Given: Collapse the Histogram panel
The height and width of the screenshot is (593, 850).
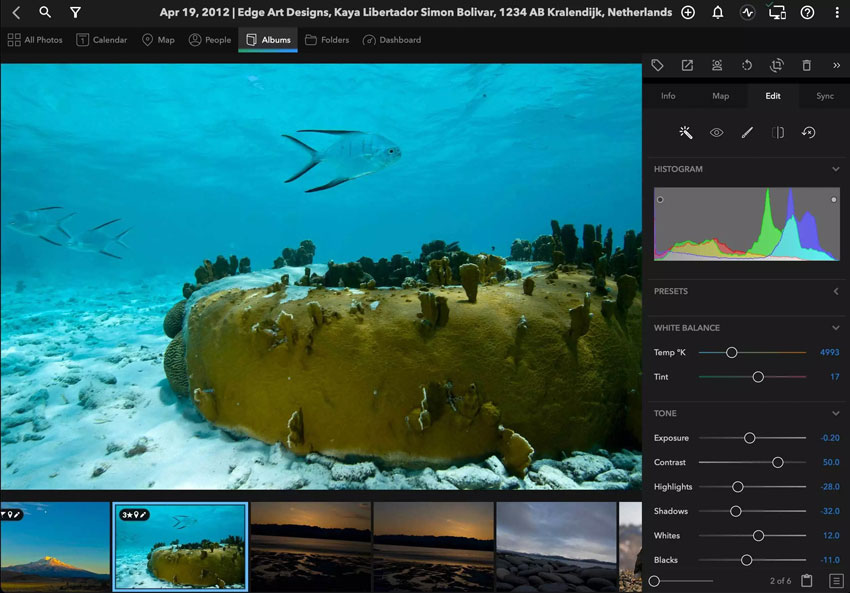Looking at the screenshot, I should [836, 169].
